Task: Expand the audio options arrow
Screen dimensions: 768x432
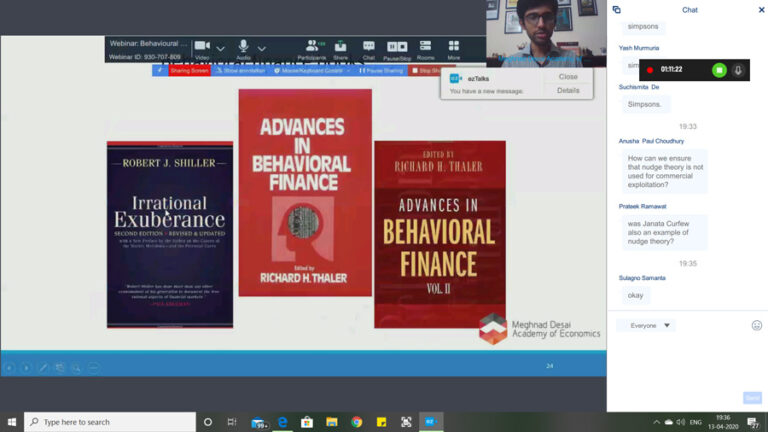Action: (x=262, y=47)
